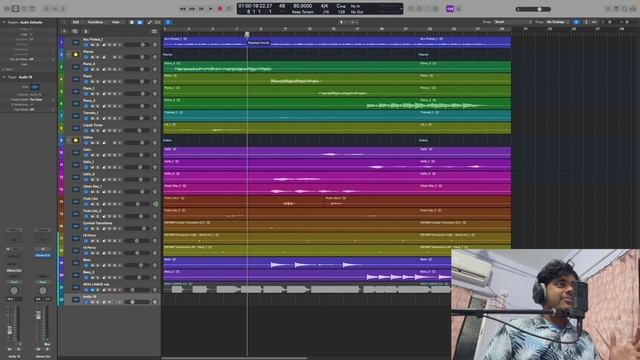
Task: Adjust the master volume slider
Action: [533, 9]
